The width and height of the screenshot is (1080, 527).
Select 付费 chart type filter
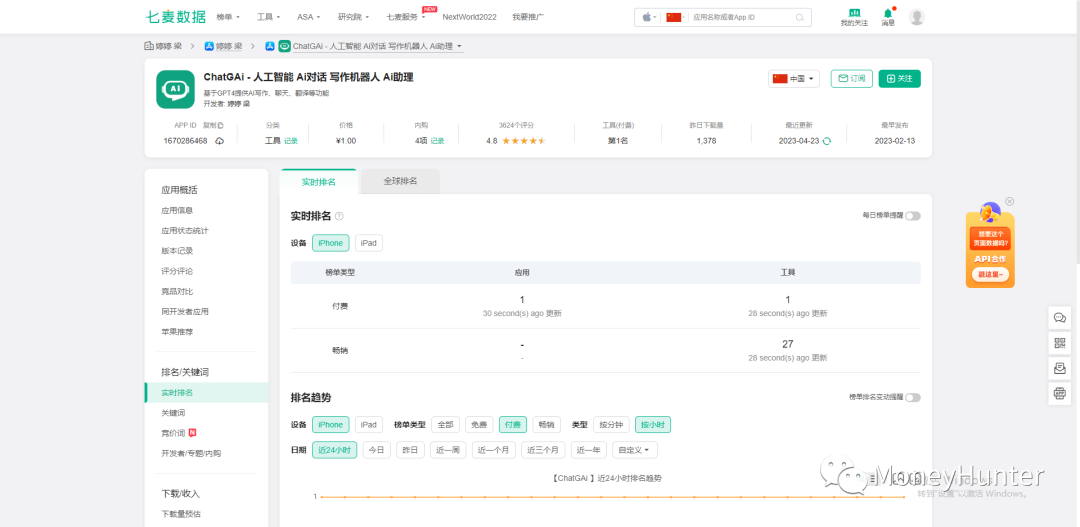click(512, 425)
